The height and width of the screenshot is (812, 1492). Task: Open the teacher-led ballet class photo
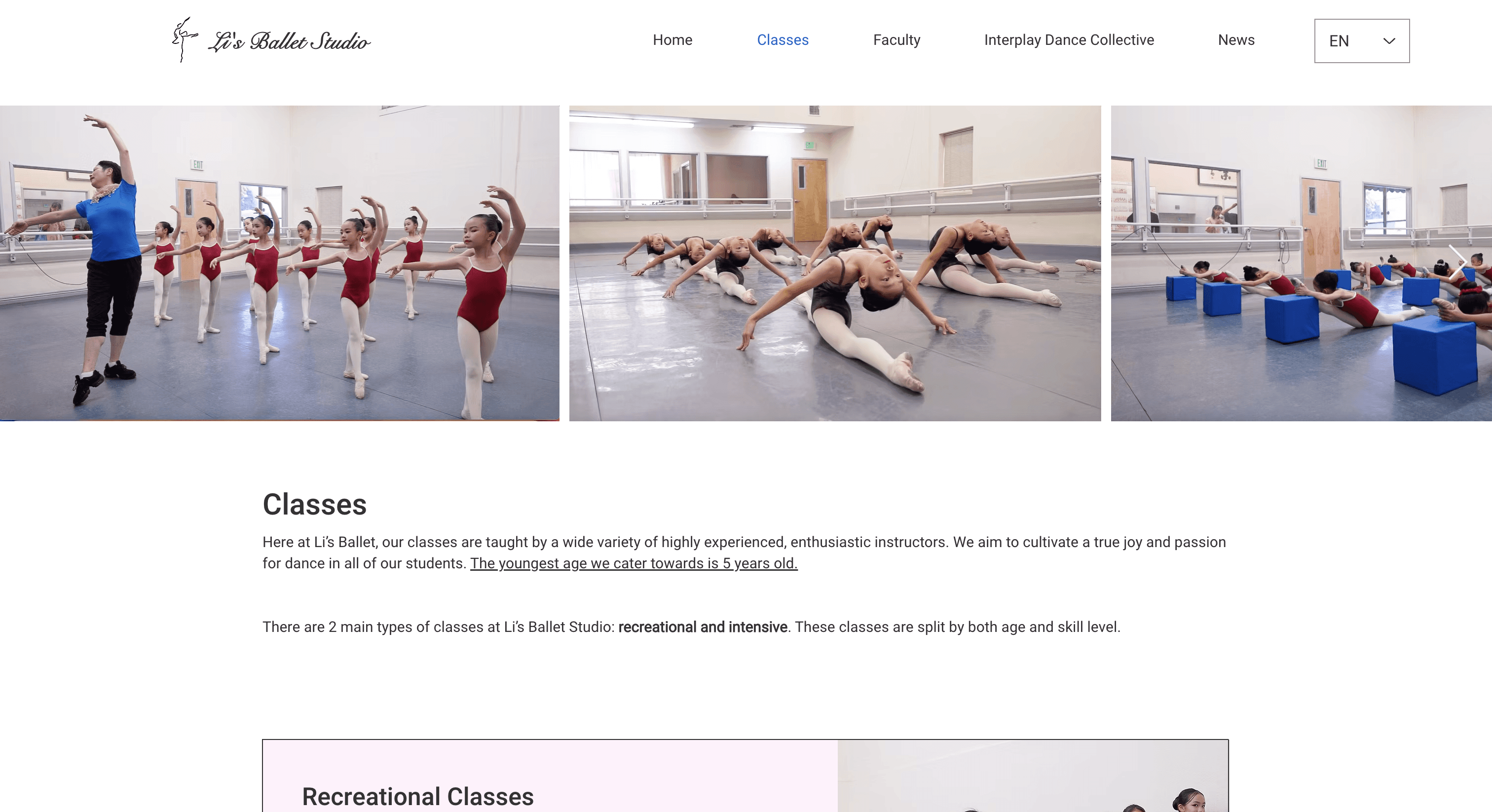(x=280, y=263)
